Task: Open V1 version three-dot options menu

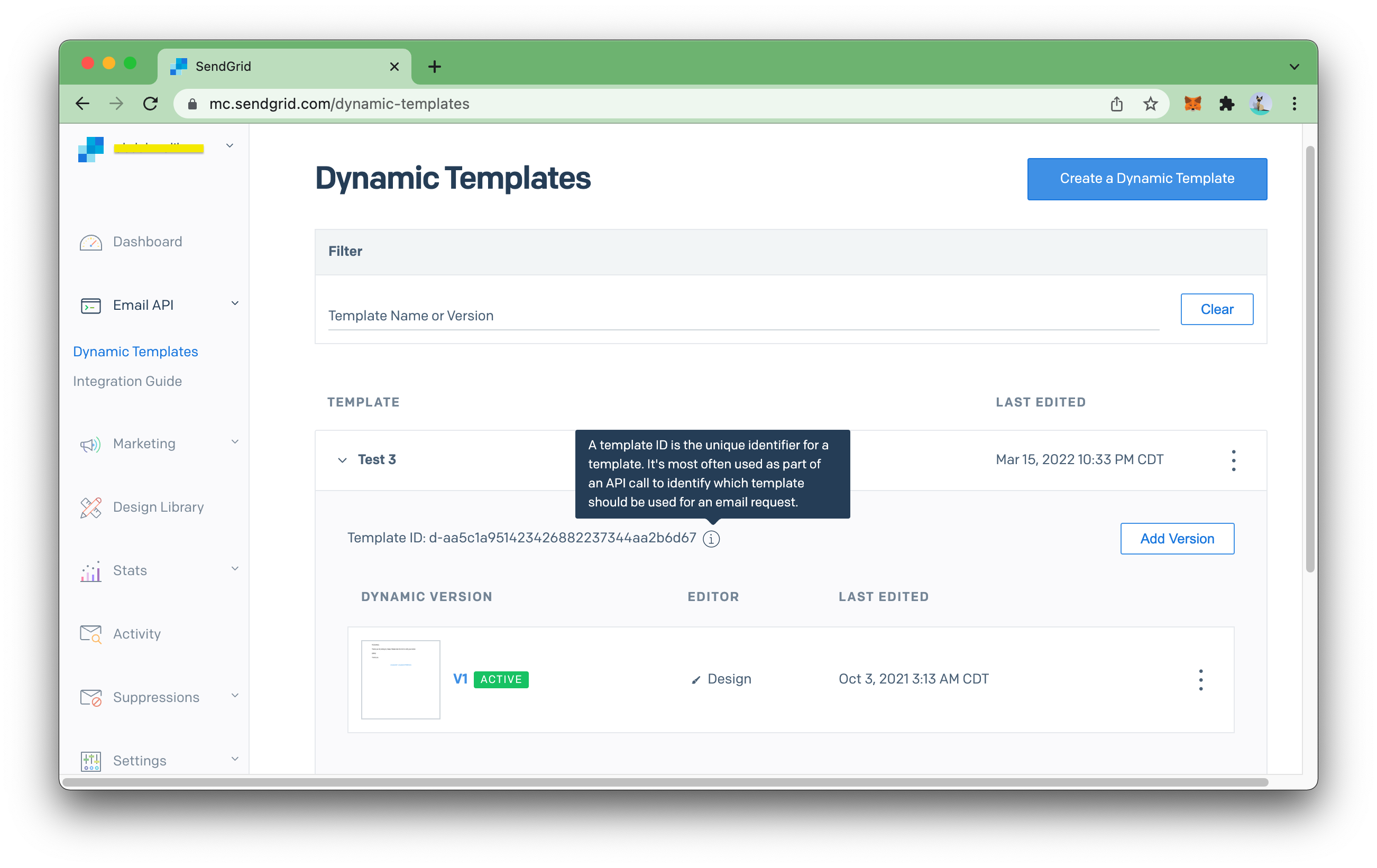Action: [x=1200, y=679]
